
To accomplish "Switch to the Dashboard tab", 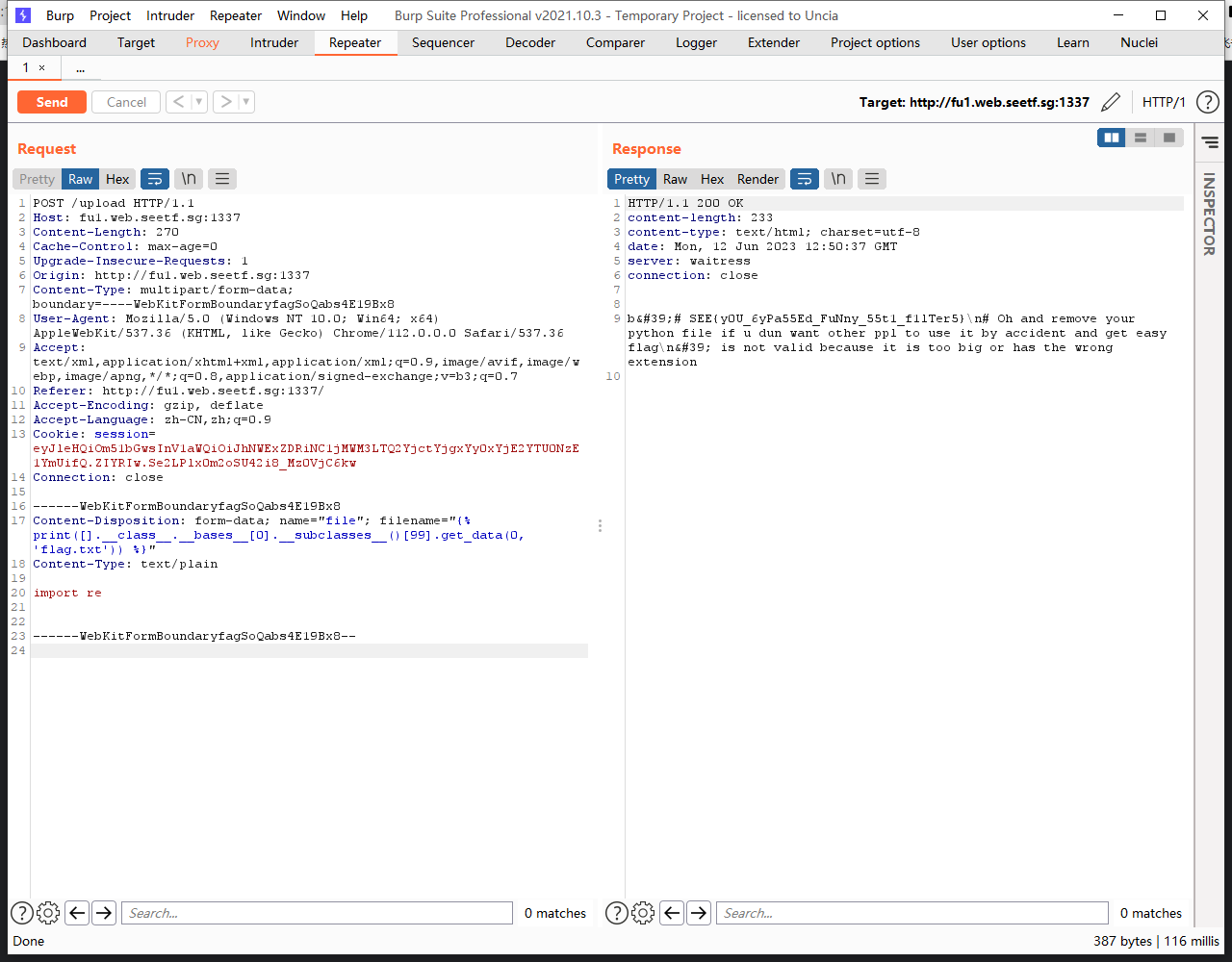I will pos(55,42).
